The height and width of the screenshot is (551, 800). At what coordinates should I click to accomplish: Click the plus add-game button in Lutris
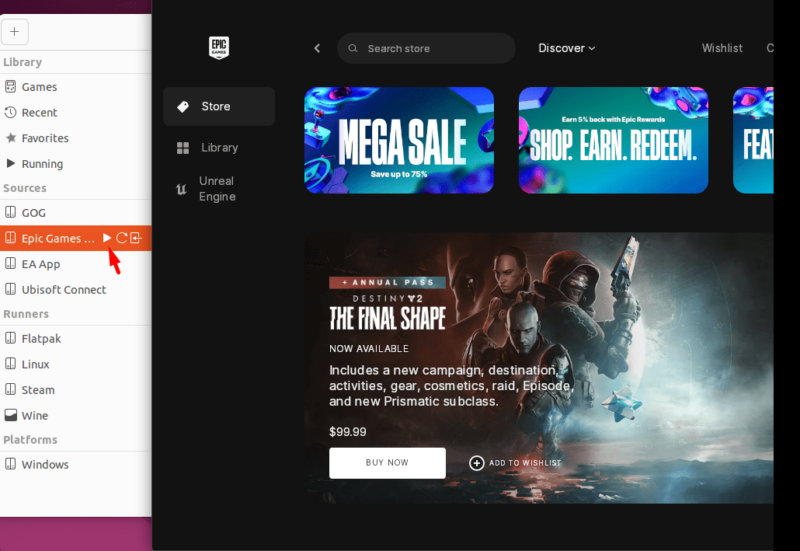pyautogui.click(x=15, y=32)
